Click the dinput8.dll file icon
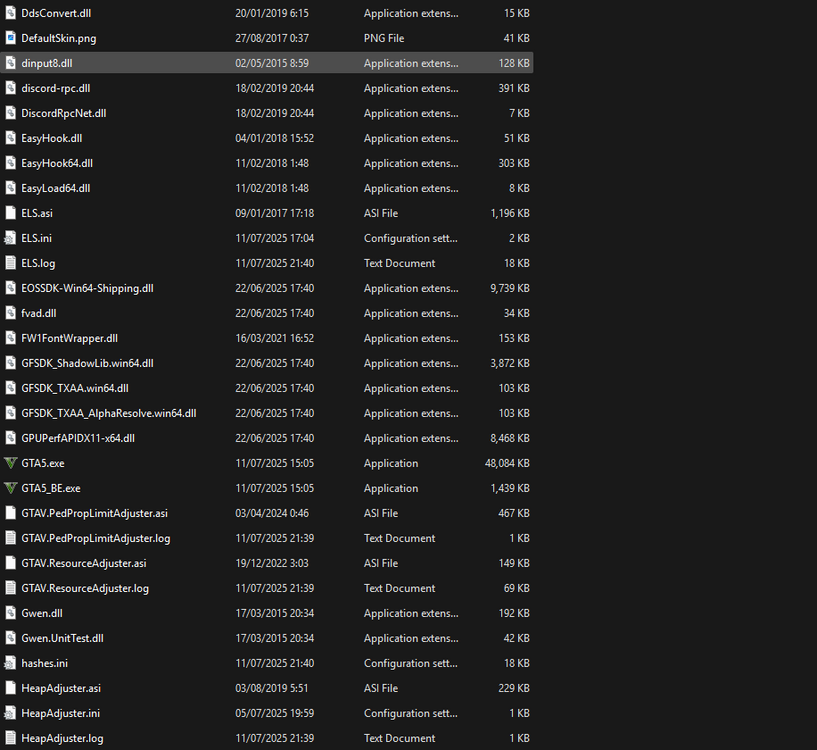 pyautogui.click(x=11, y=63)
